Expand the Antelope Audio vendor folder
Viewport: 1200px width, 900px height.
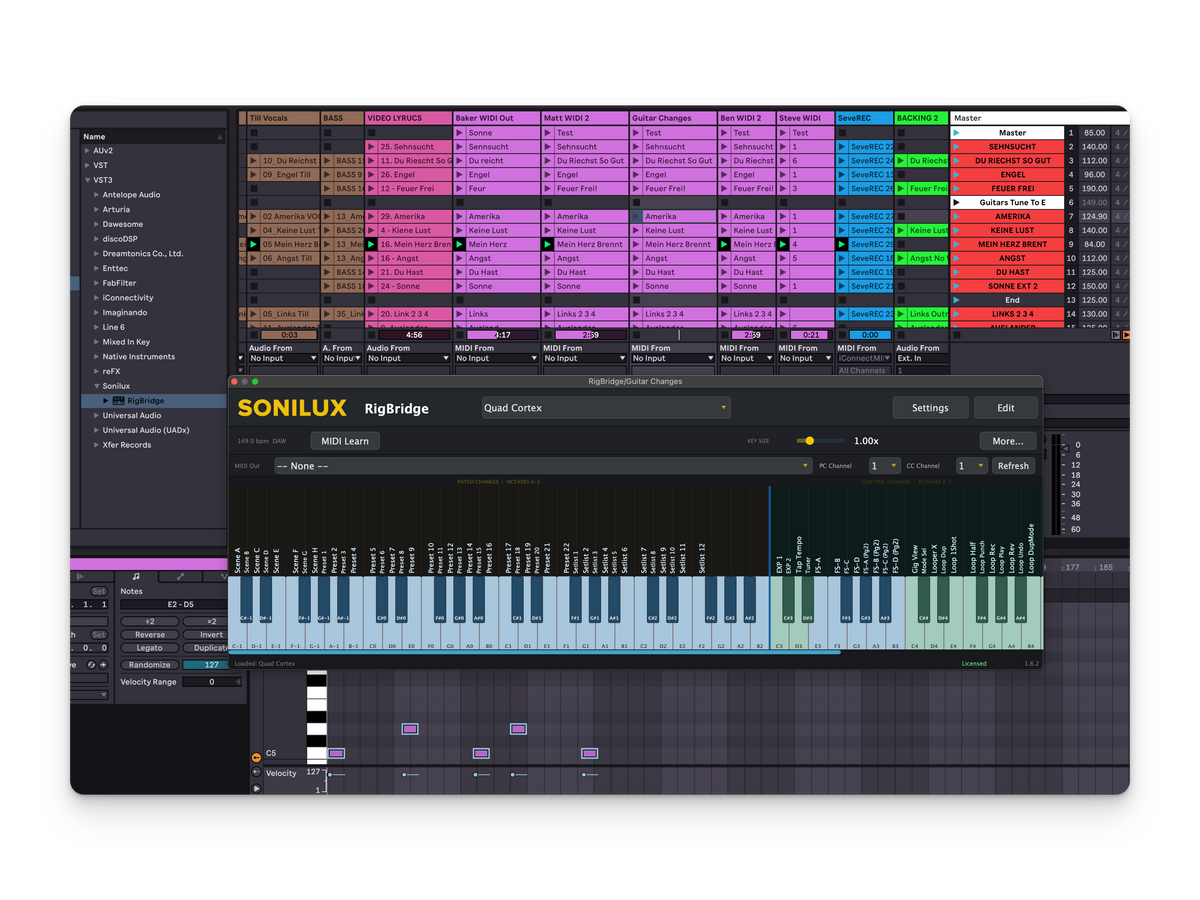point(97,195)
